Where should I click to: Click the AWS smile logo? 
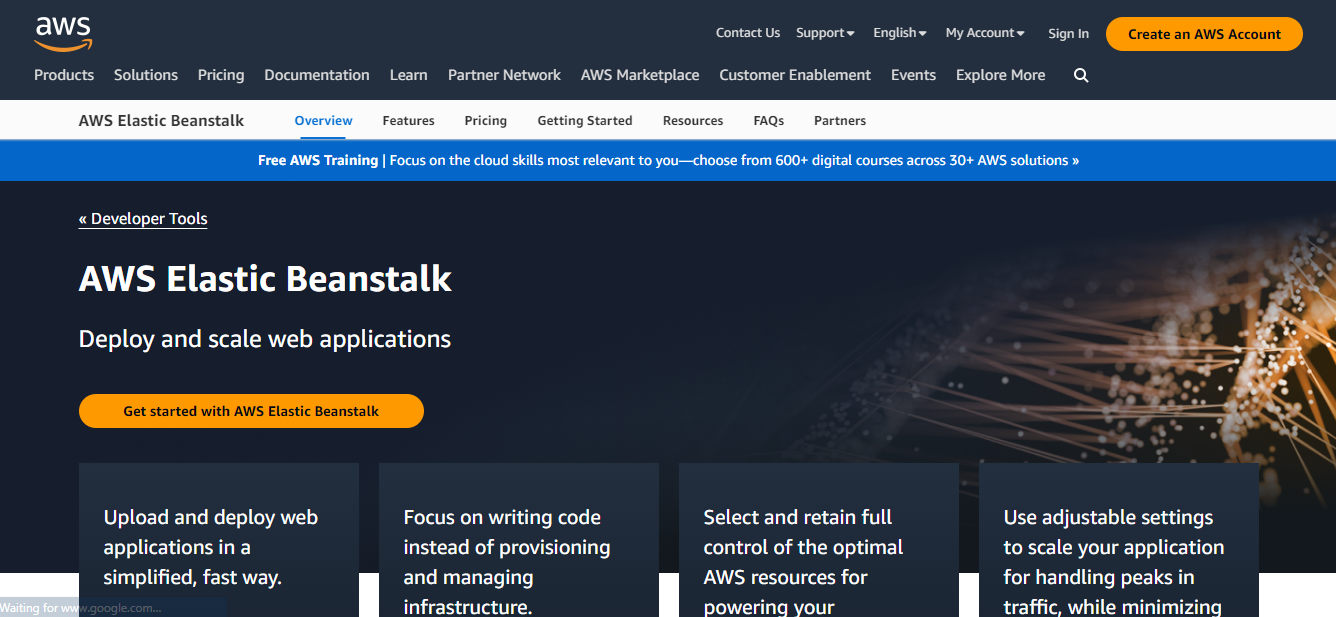click(x=63, y=32)
